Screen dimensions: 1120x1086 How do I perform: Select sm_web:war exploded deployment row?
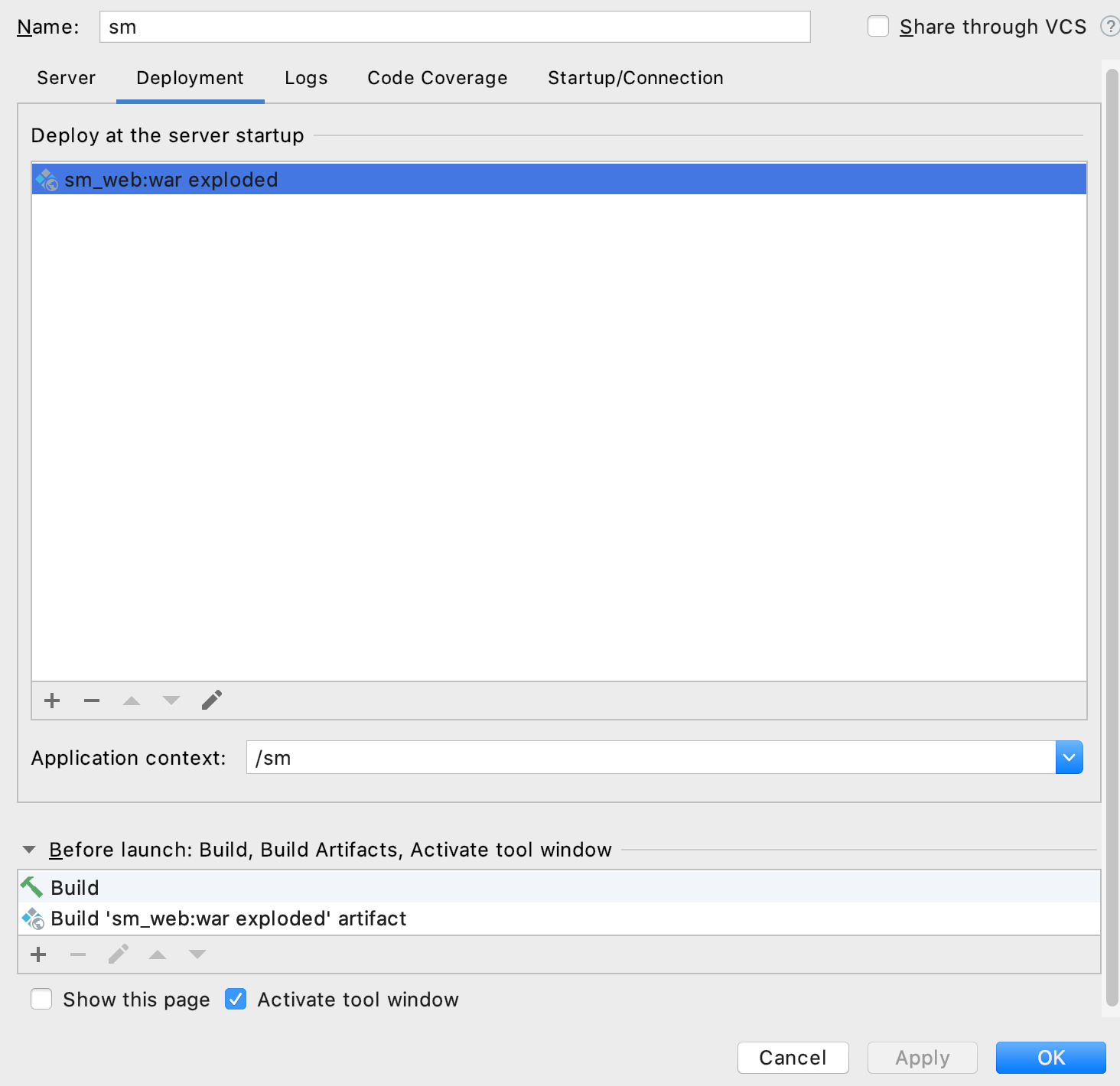coord(559,180)
